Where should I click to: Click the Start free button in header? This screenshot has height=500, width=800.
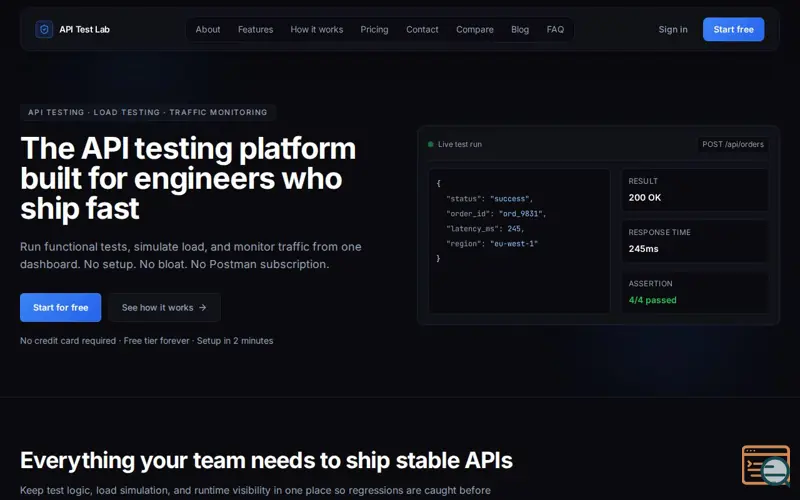733,30
